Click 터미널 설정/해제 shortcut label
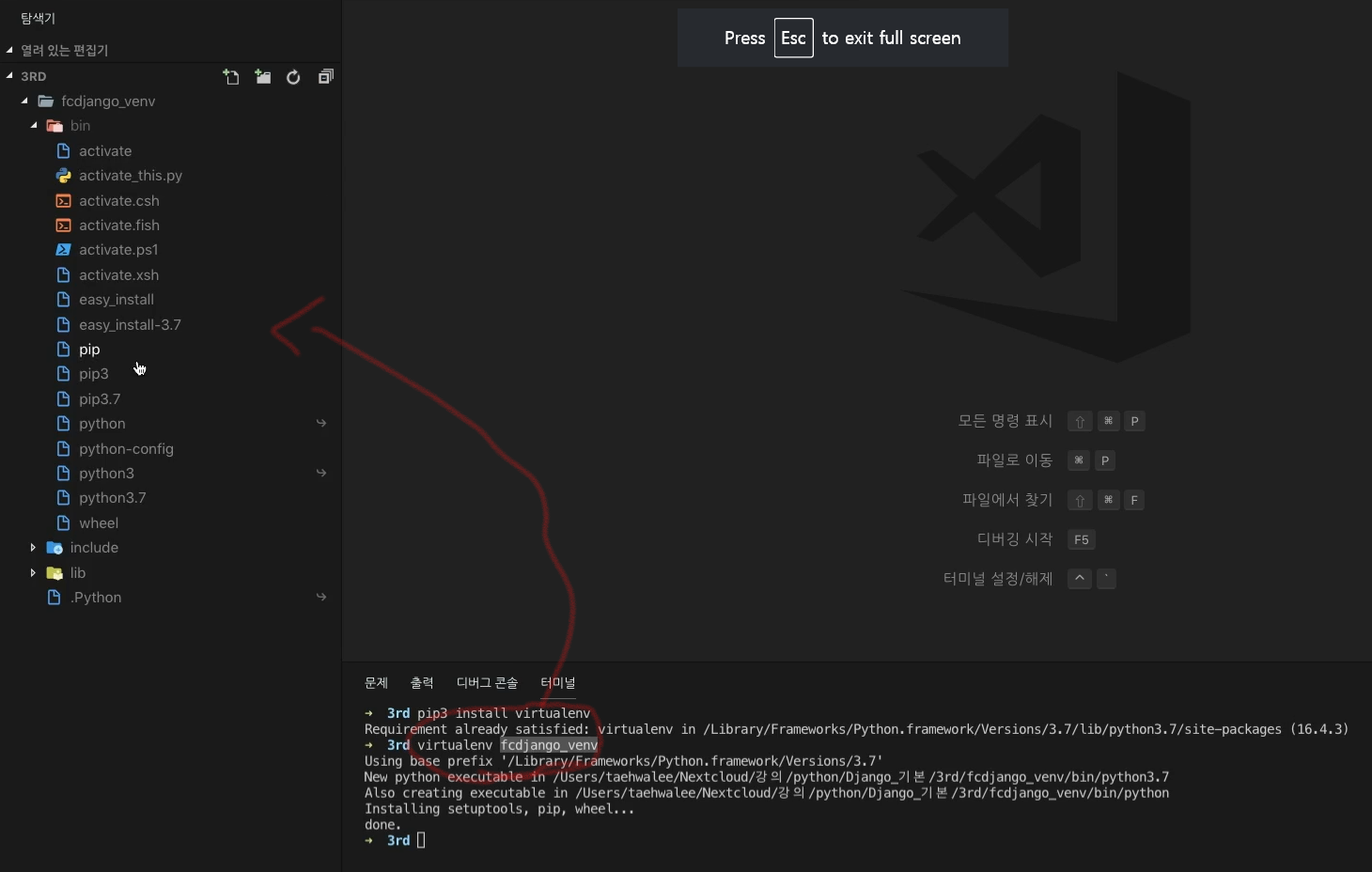This screenshot has width=1372, height=872. (x=998, y=579)
